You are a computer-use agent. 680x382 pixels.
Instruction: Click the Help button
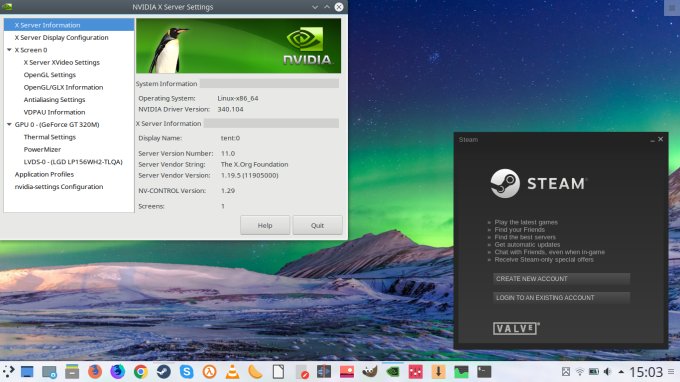pos(265,225)
